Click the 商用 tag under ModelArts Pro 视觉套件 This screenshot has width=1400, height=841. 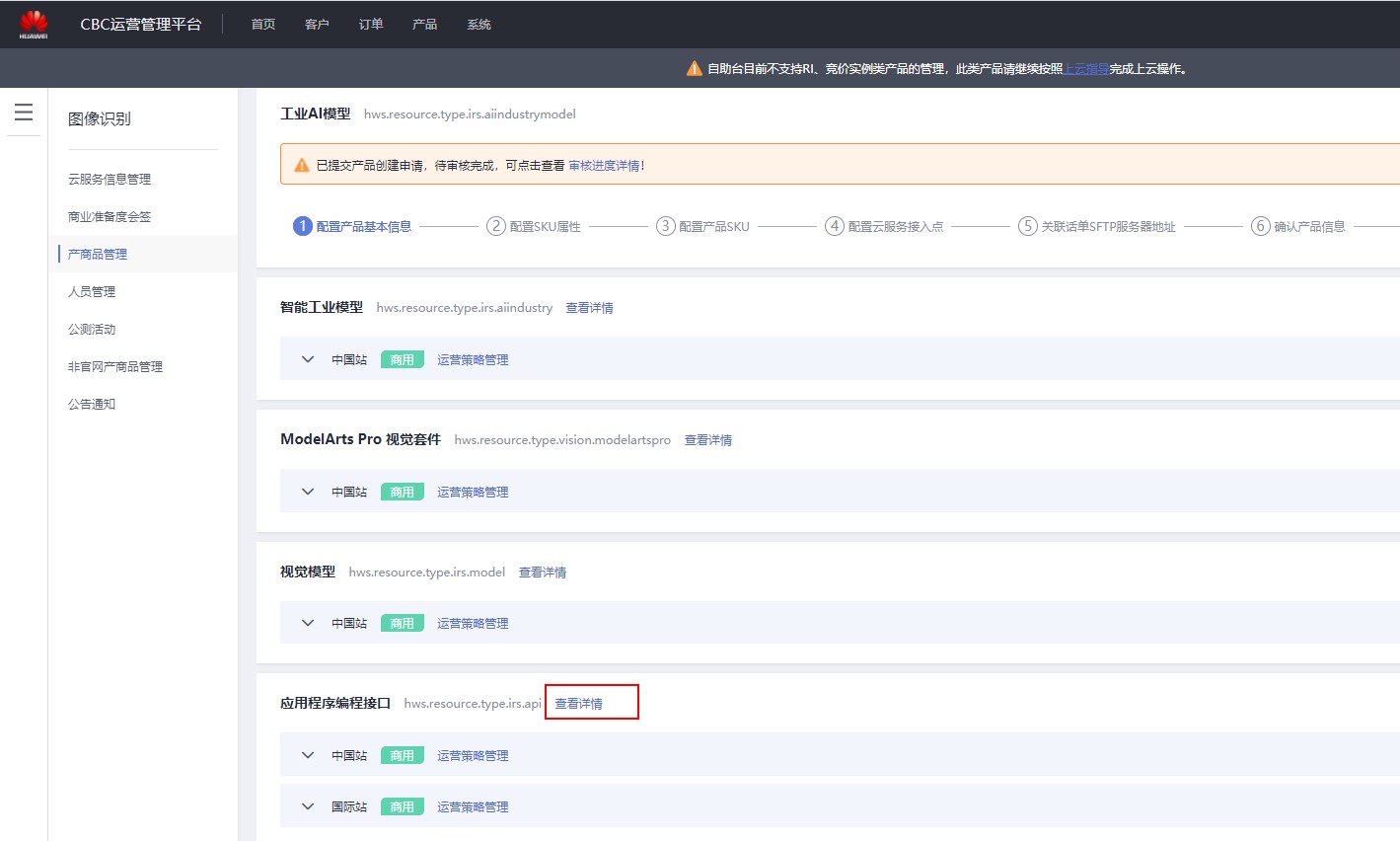coord(403,493)
